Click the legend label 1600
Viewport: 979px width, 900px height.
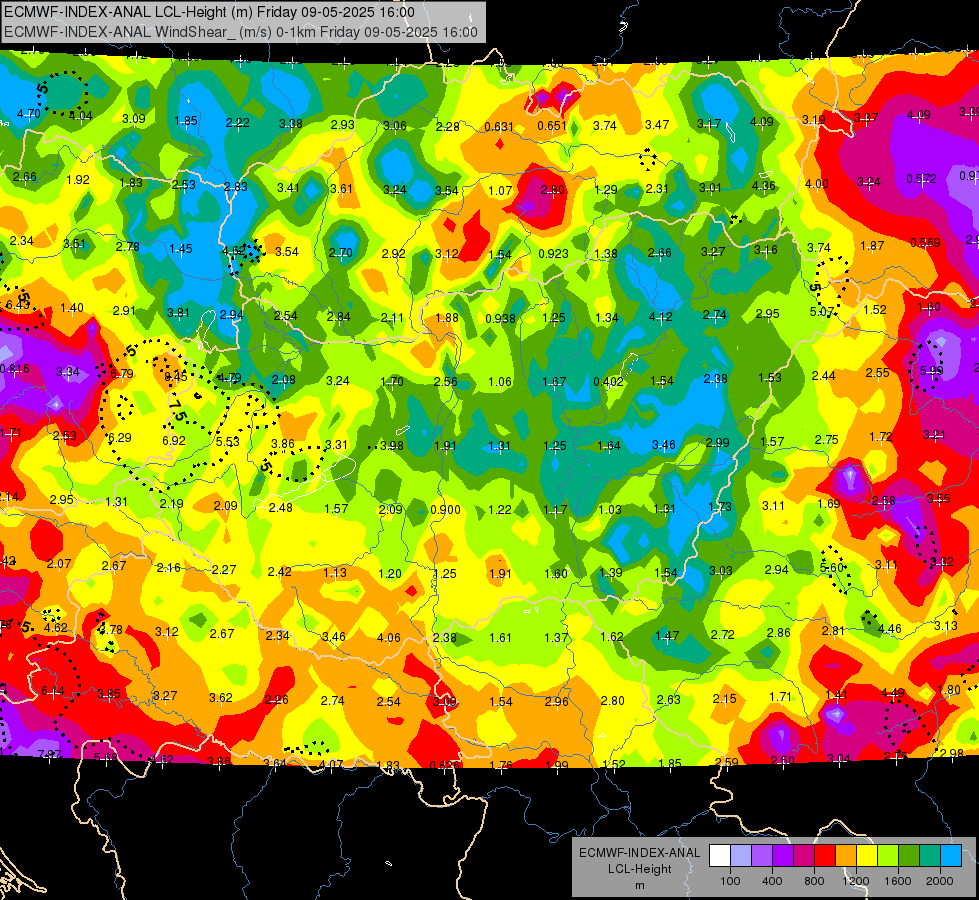(898, 881)
